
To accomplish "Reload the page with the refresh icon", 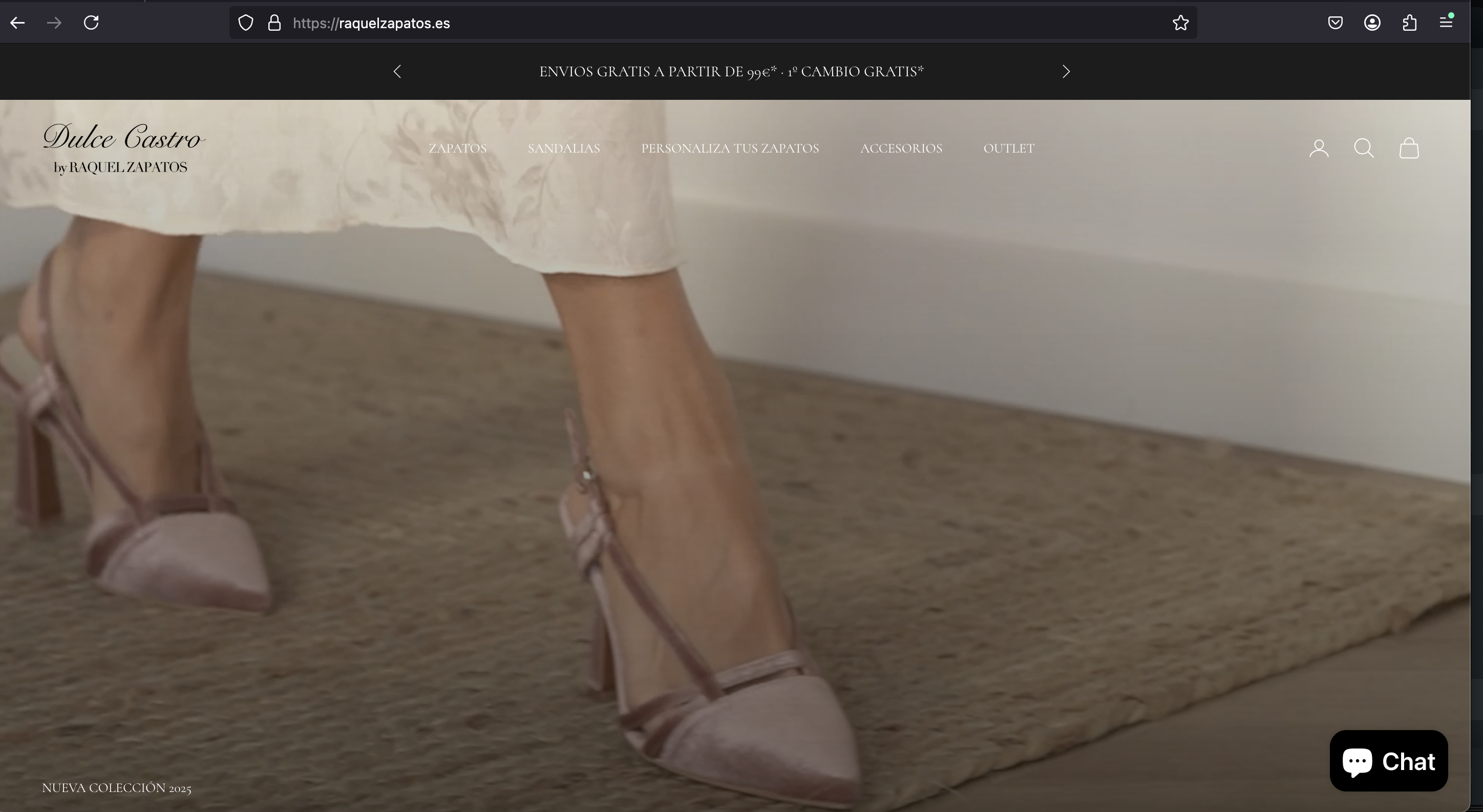I will [91, 23].
